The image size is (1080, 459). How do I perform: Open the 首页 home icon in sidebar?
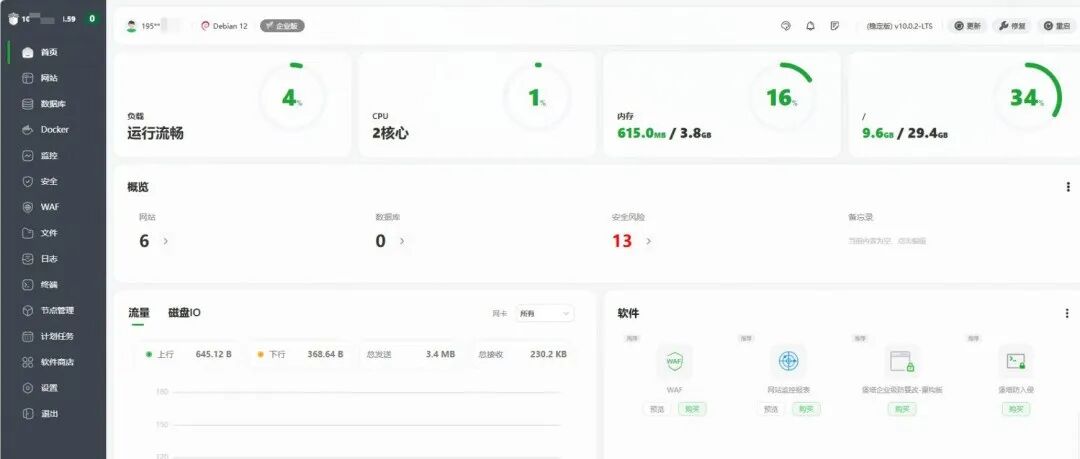[28, 52]
